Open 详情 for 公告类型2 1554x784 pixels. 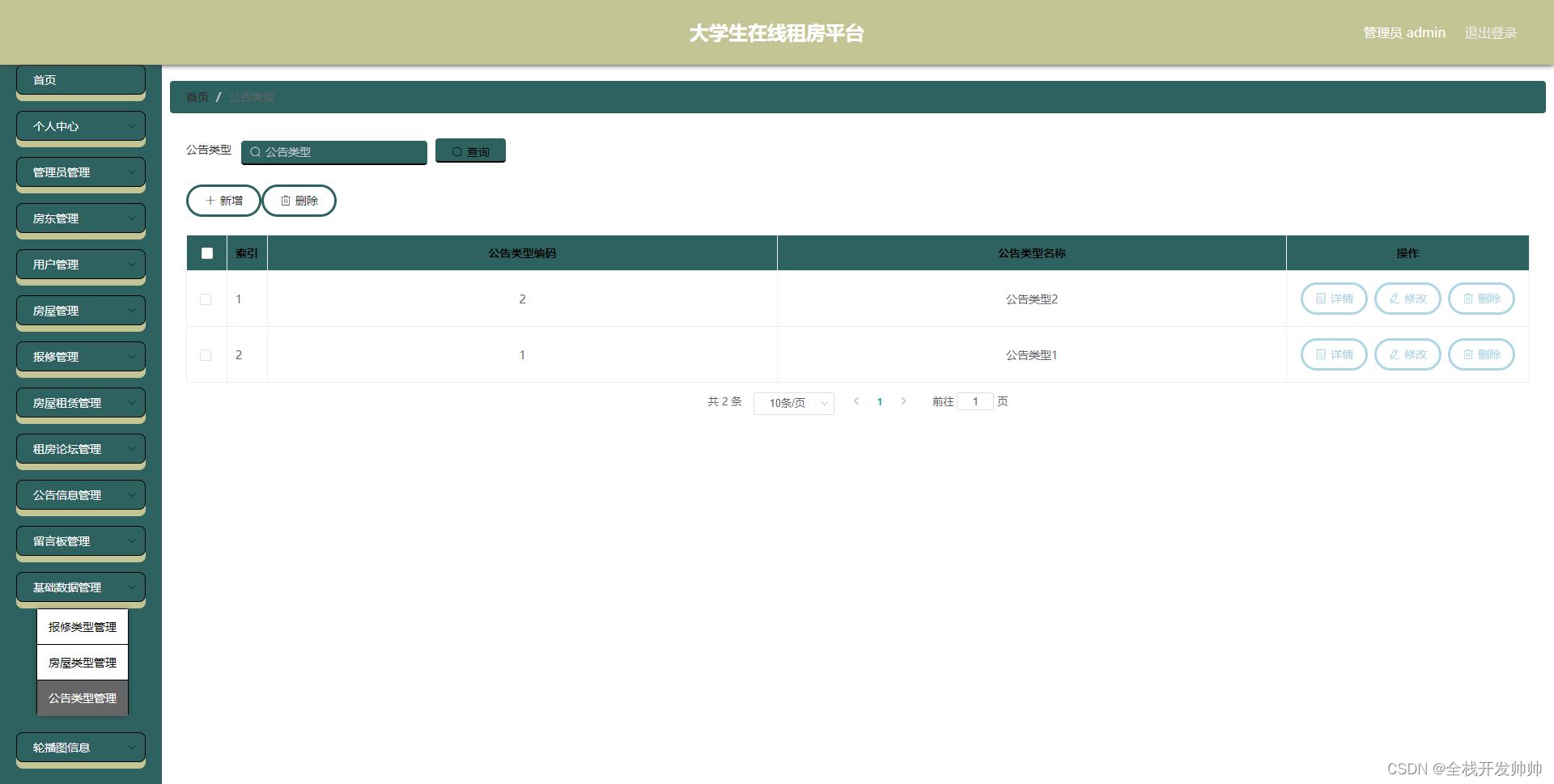click(1334, 299)
